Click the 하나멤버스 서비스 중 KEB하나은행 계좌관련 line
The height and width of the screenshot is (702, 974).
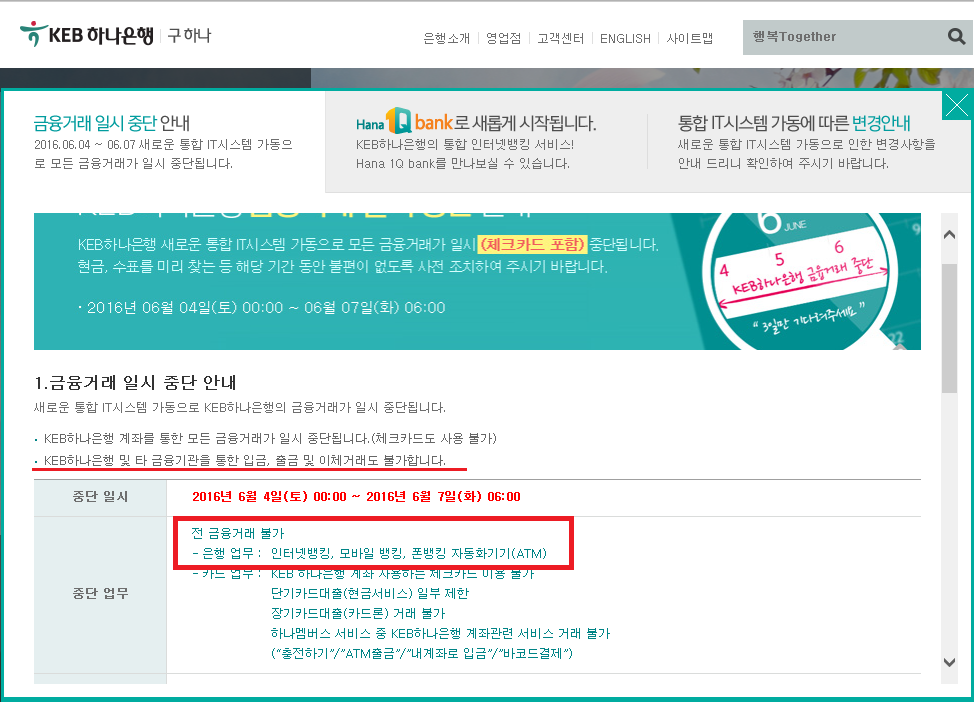440,633
